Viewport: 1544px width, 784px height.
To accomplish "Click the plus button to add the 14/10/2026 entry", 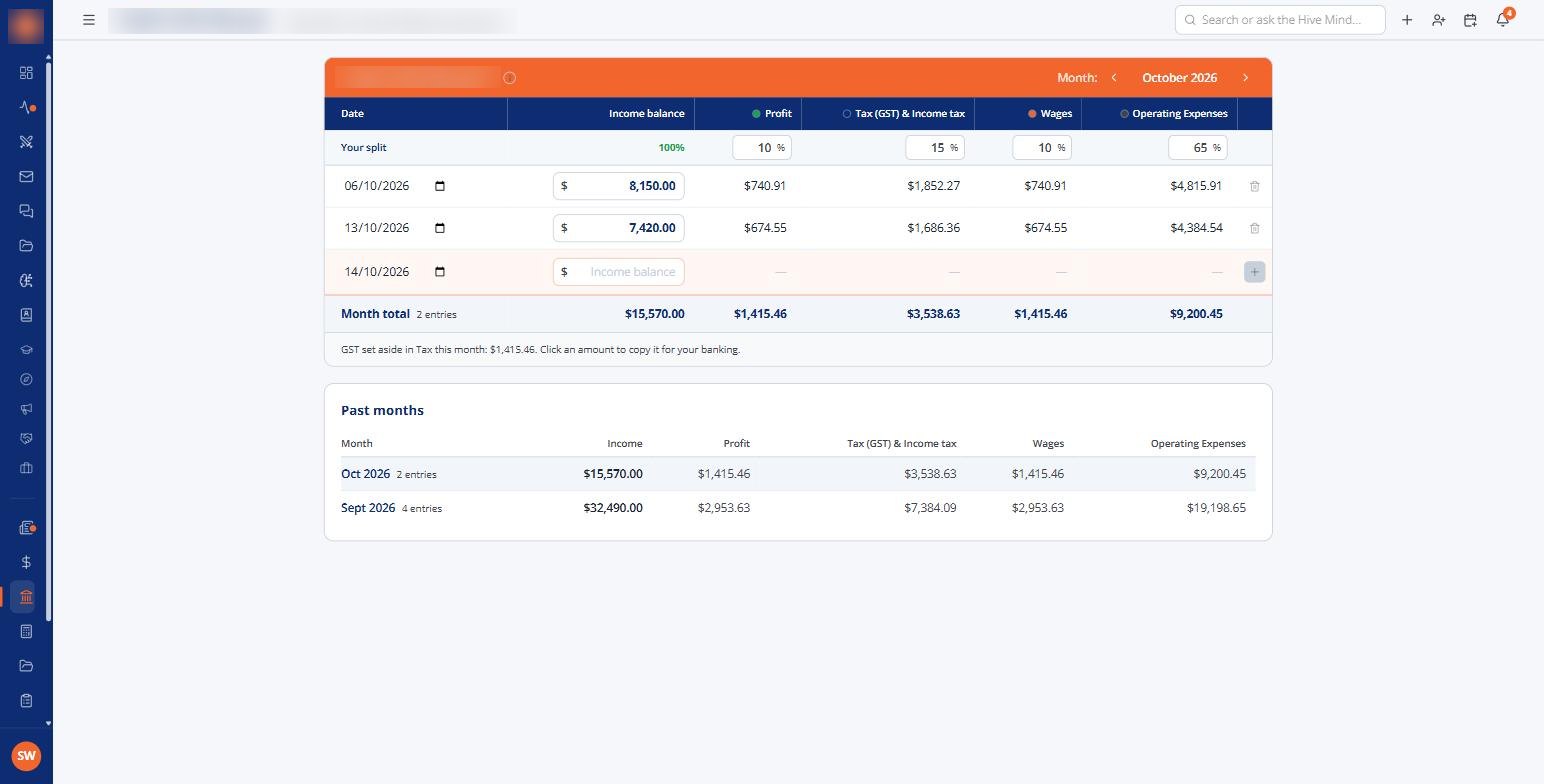I will (x=1255, y=272).
